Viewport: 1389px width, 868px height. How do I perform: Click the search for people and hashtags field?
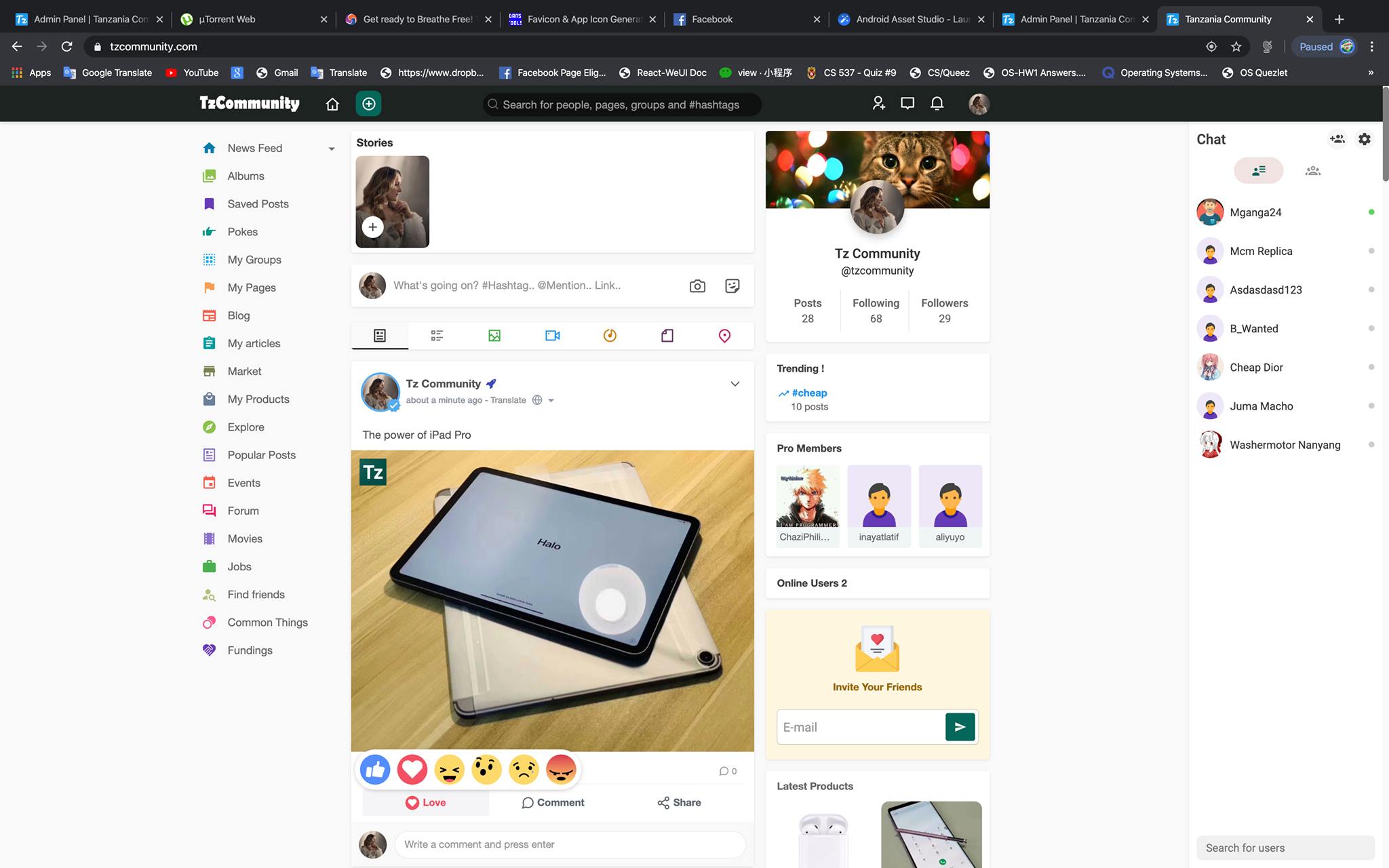point(622,104)
